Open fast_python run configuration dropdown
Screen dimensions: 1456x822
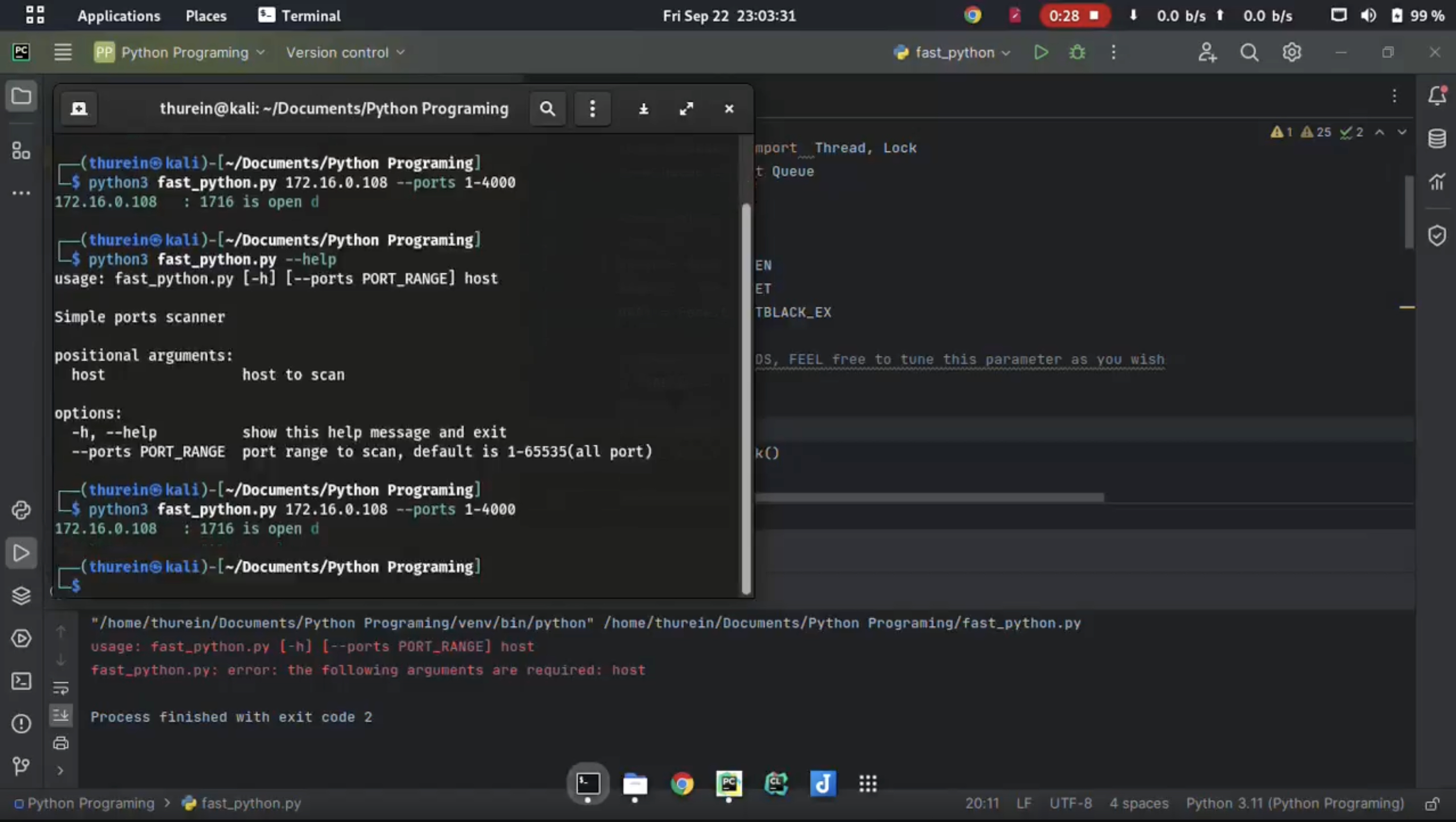(952, 52)
